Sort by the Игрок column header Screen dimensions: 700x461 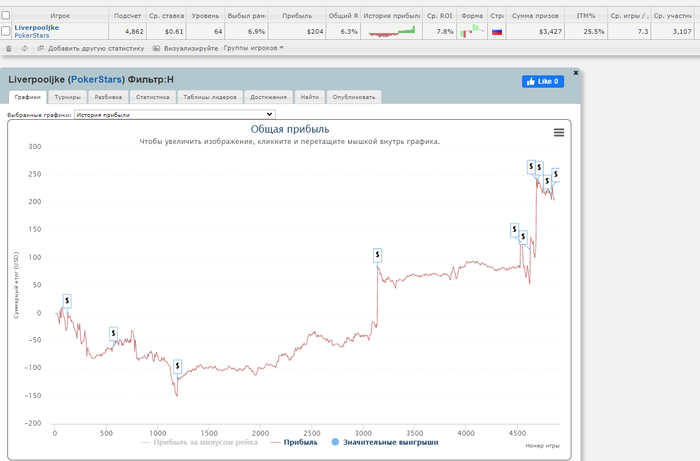60,16
